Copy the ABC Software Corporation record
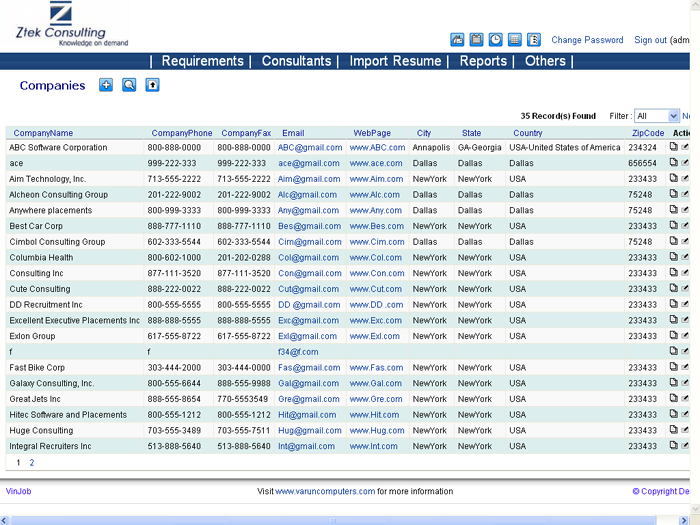700x525 pixels. [x=674, y=146]
